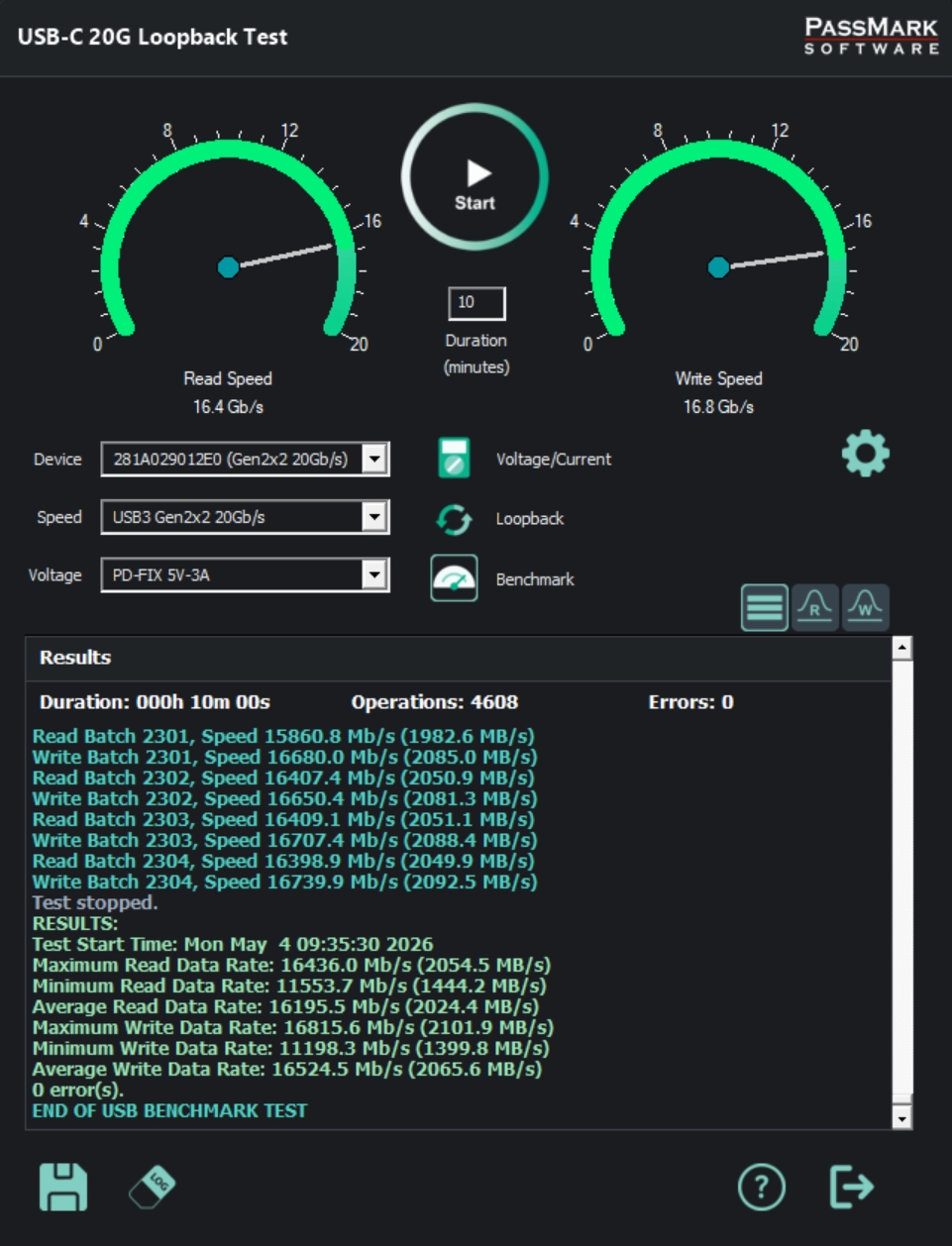This screenshot has height=1246, width=952.
Task: Click the 'Read Batch 2304' result line
Action: (x=283, y=861)
